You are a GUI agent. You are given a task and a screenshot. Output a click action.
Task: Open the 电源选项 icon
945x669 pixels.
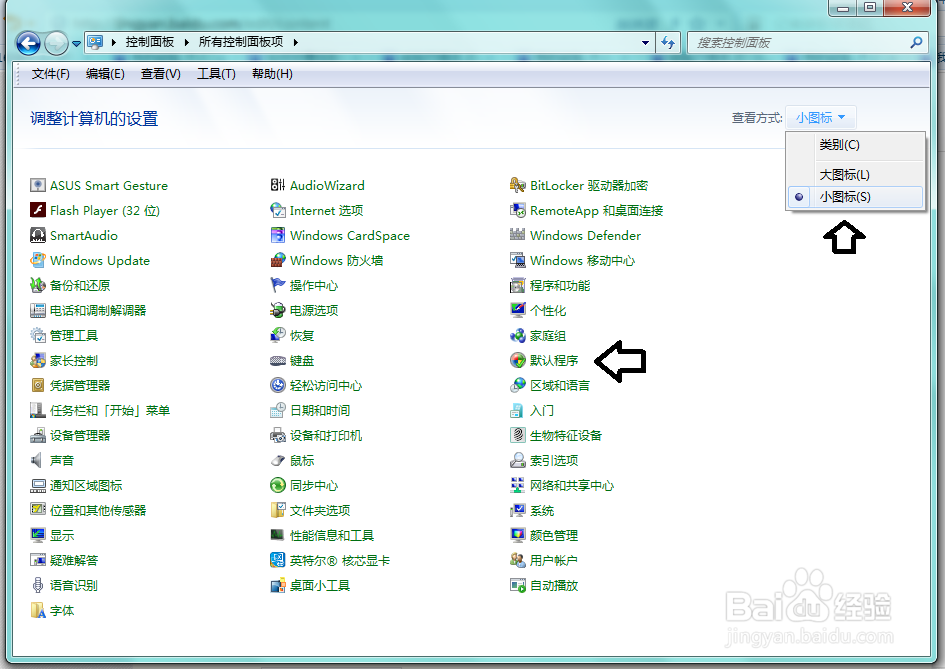tap(277, 310)
